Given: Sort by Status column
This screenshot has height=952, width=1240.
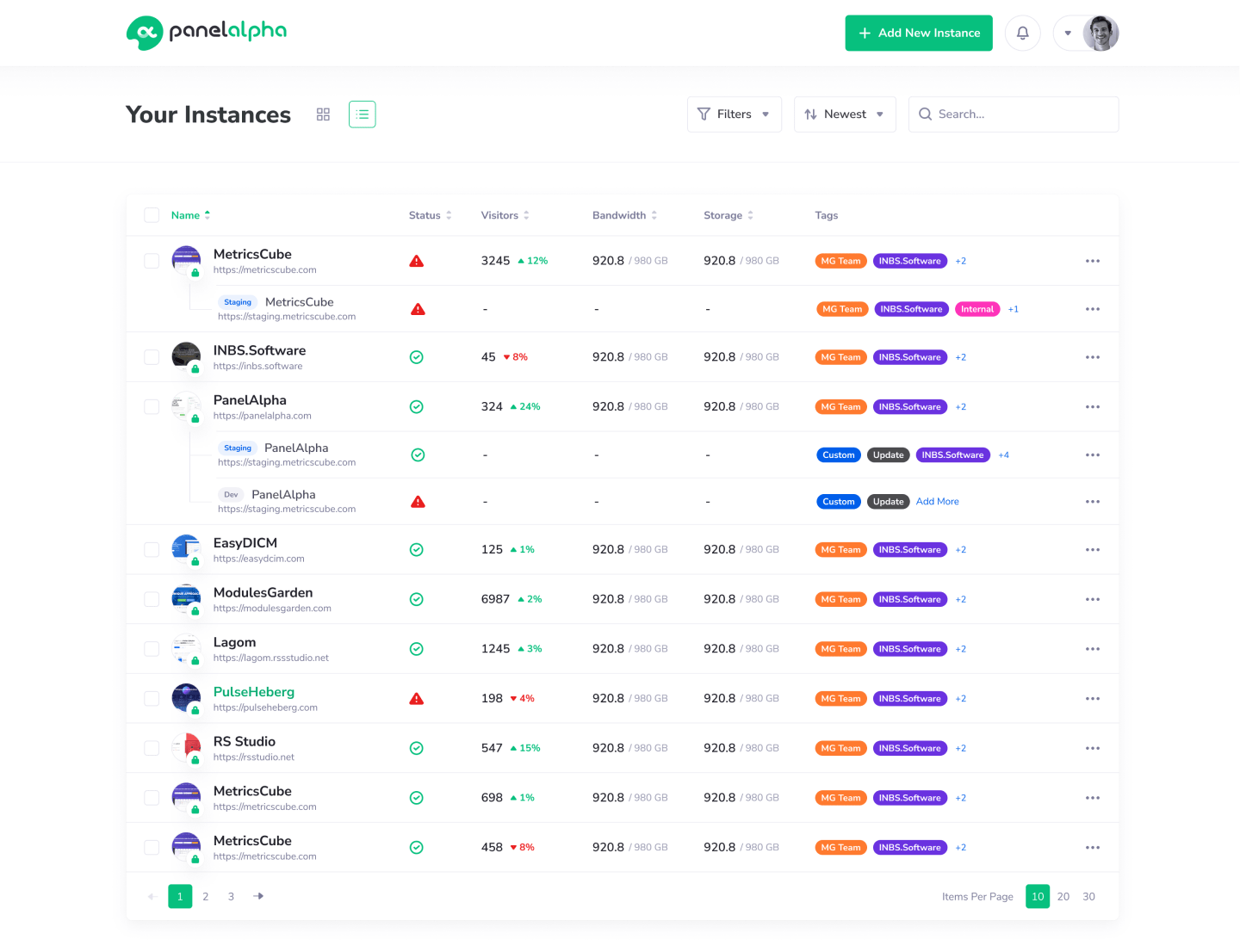Looking at the screenshot, I should (430, 215).
